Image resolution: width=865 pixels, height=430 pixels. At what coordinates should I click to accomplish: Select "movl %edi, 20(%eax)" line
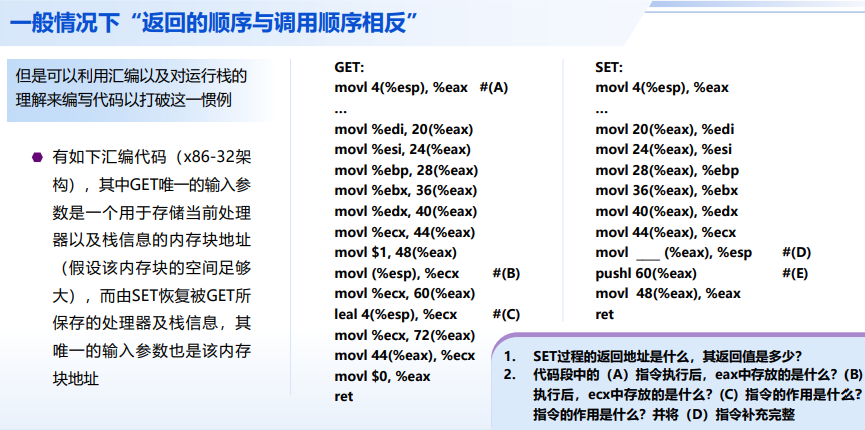pos(404,129)
